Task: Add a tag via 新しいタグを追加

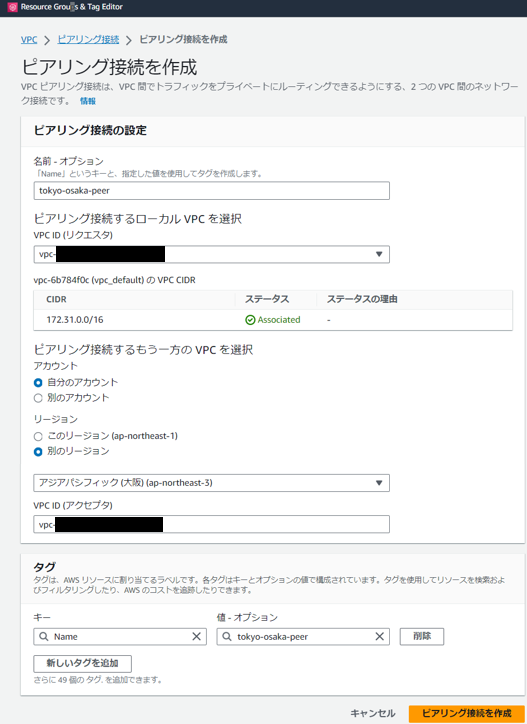Action: 83,664
